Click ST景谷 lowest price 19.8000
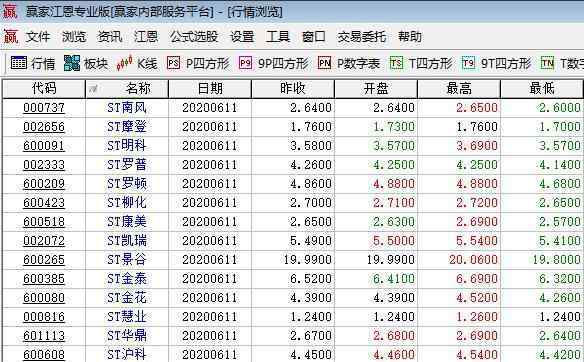Viewport: 584px width, 362px height. (x=556, y=260)
